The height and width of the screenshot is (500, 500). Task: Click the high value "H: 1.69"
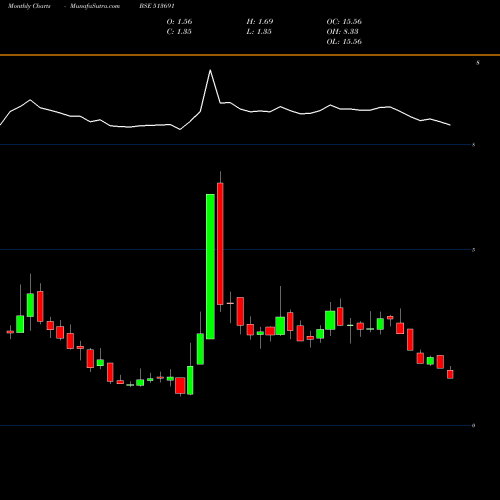click(x=260, y=21)
